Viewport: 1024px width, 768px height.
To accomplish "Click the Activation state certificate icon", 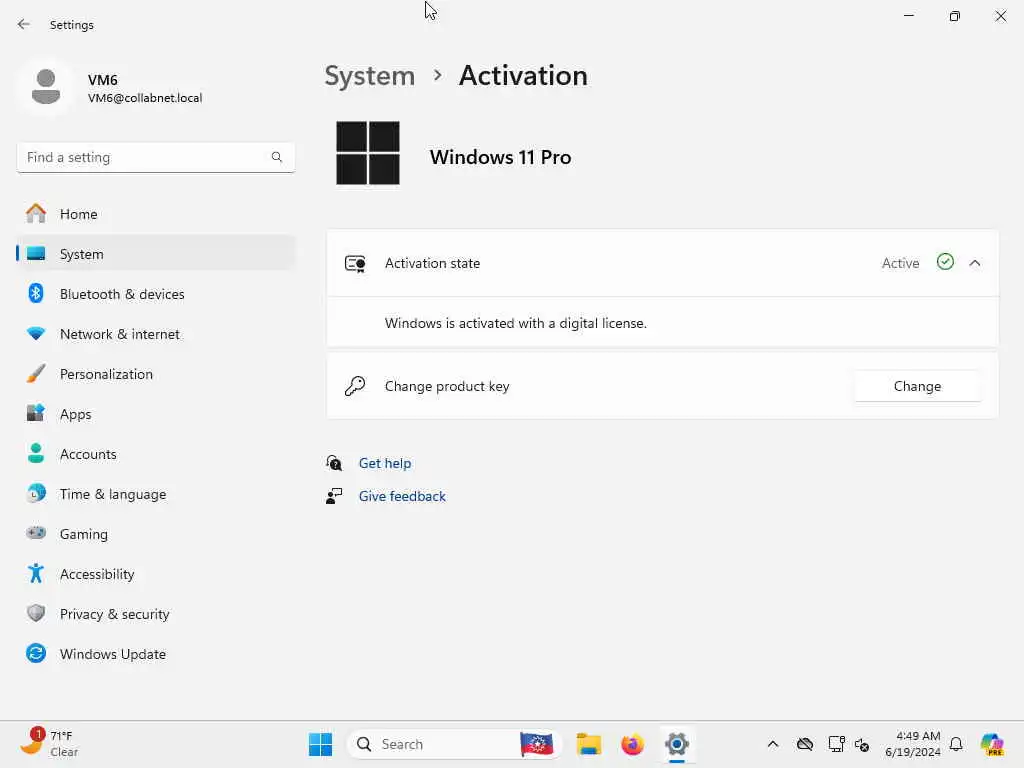I will coord(355,263).
